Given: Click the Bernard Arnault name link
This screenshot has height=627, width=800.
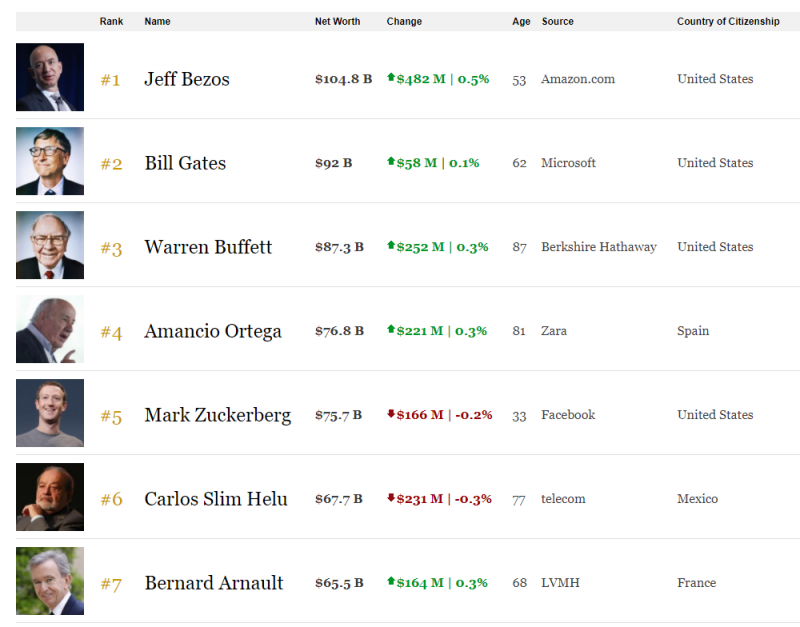Looking at the screenshot, I should pos(214,583).
